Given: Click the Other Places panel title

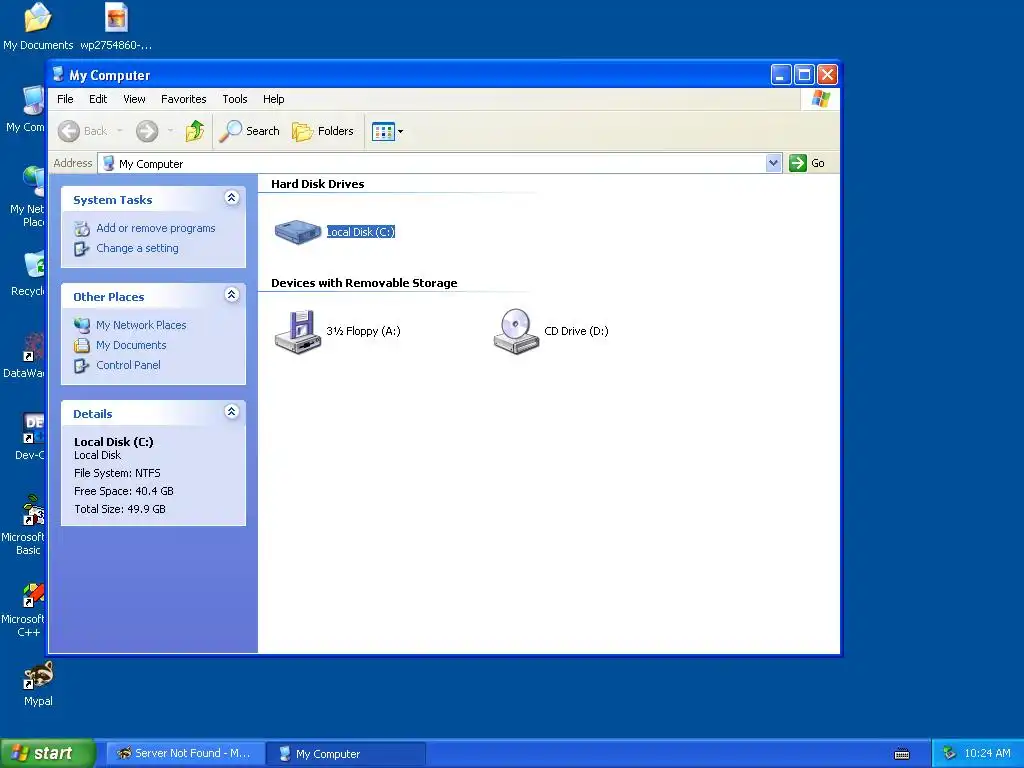Looking at the screenshot, I should point(108,297).
